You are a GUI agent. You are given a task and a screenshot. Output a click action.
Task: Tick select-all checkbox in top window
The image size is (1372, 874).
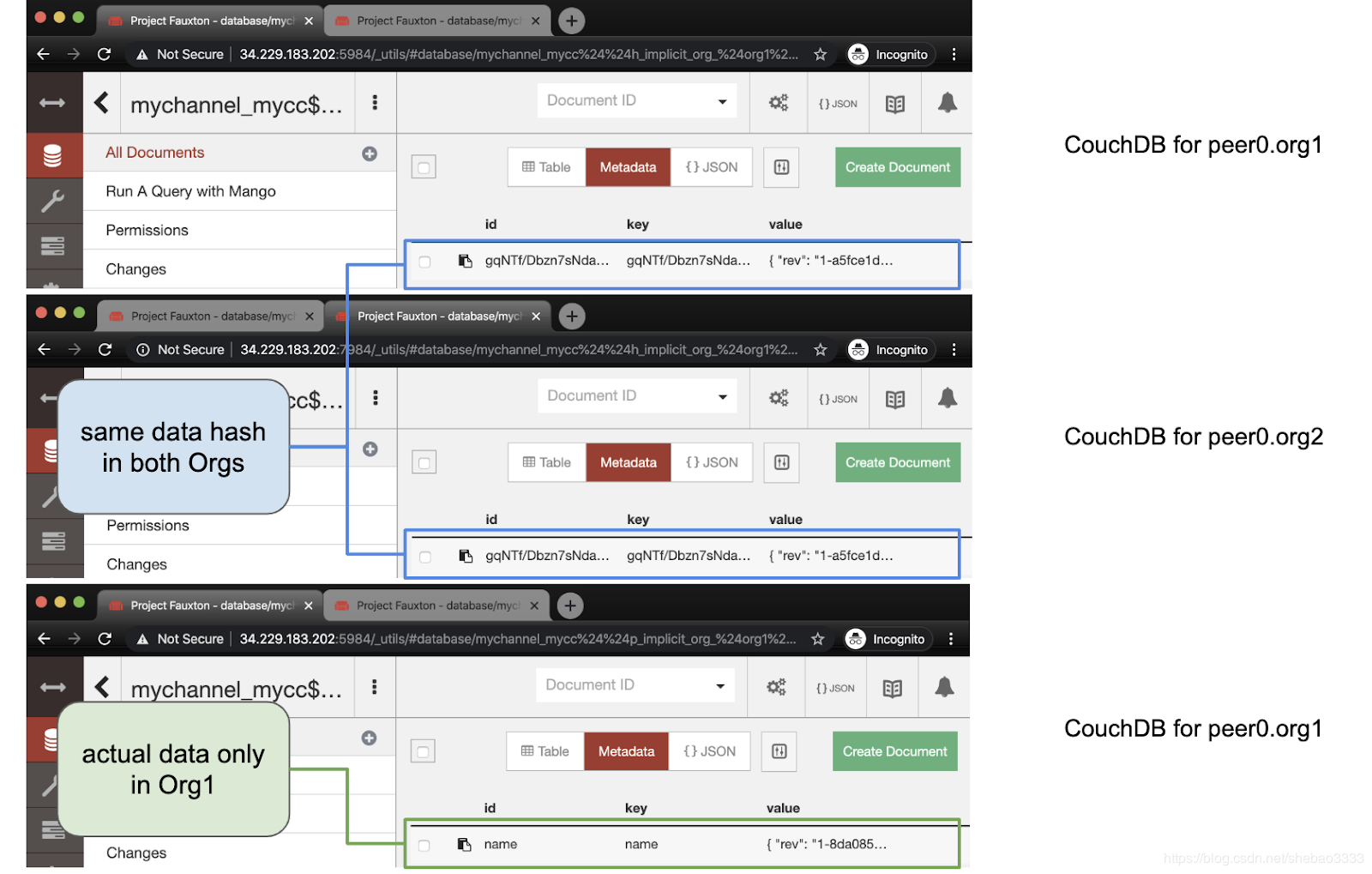click(x=424, y=166)
